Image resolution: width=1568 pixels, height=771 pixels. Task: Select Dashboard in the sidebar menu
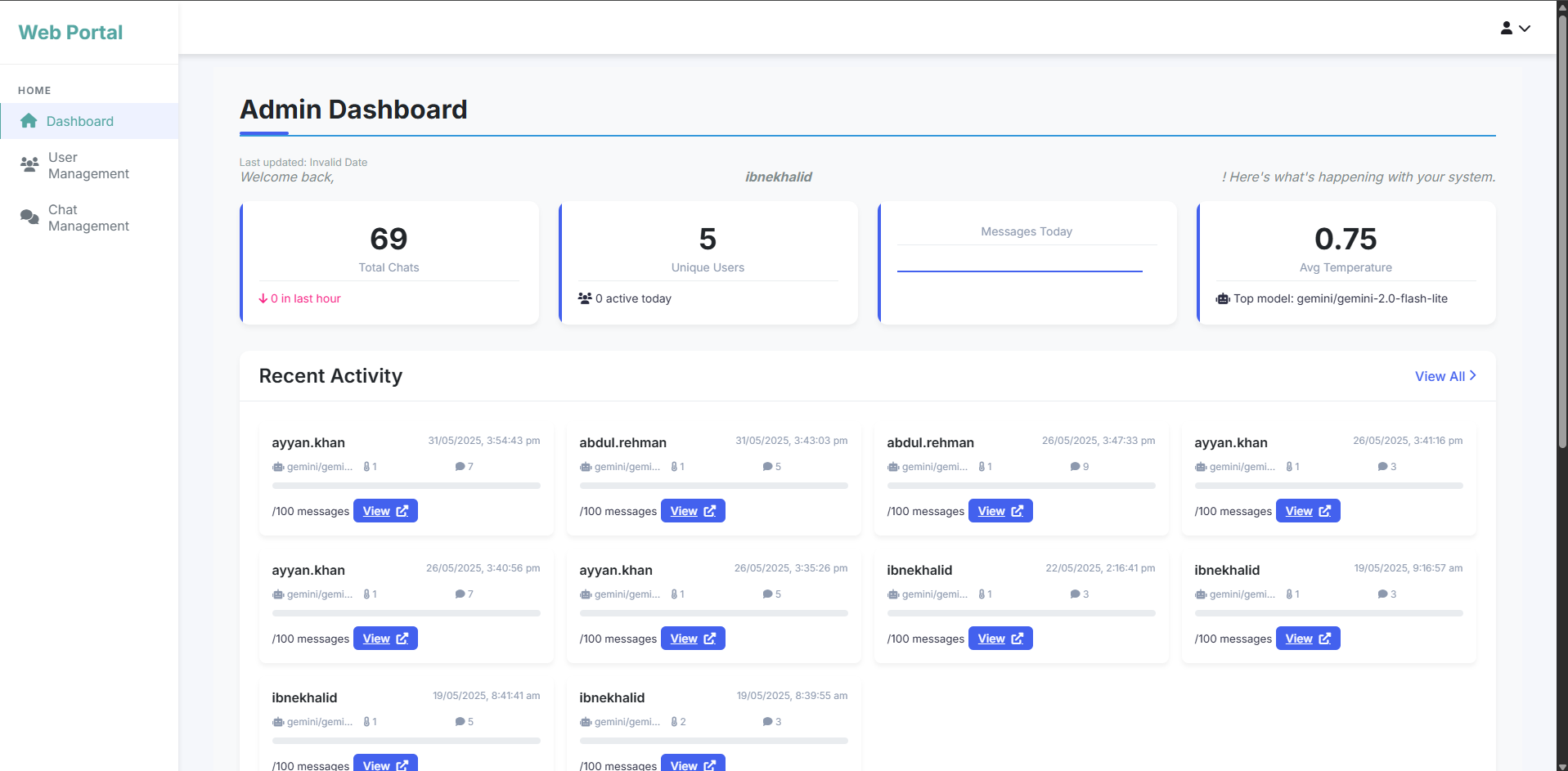(x=79, y=121)
